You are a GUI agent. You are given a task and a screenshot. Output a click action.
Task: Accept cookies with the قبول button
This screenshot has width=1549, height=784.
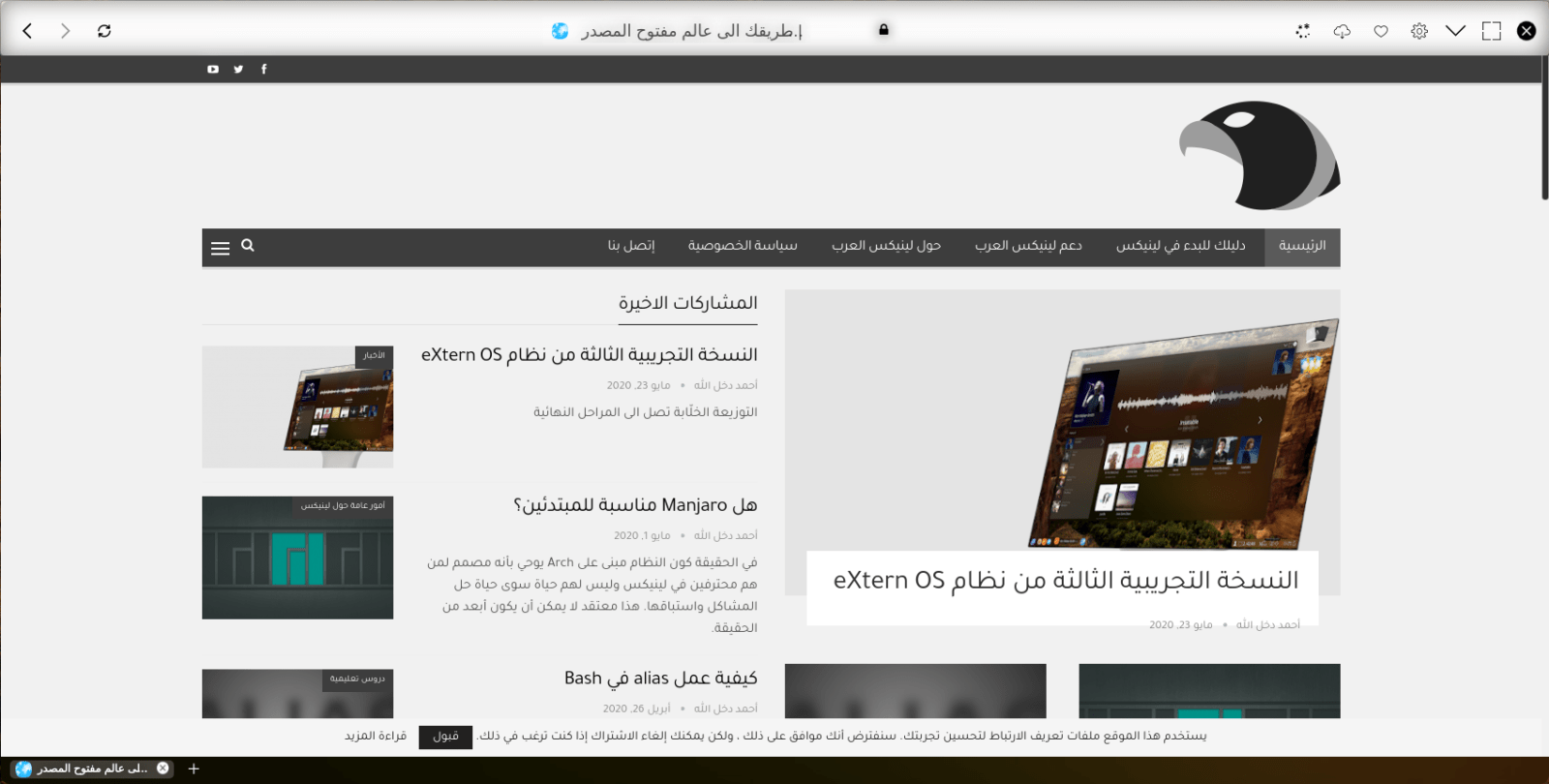pos(445,737)
